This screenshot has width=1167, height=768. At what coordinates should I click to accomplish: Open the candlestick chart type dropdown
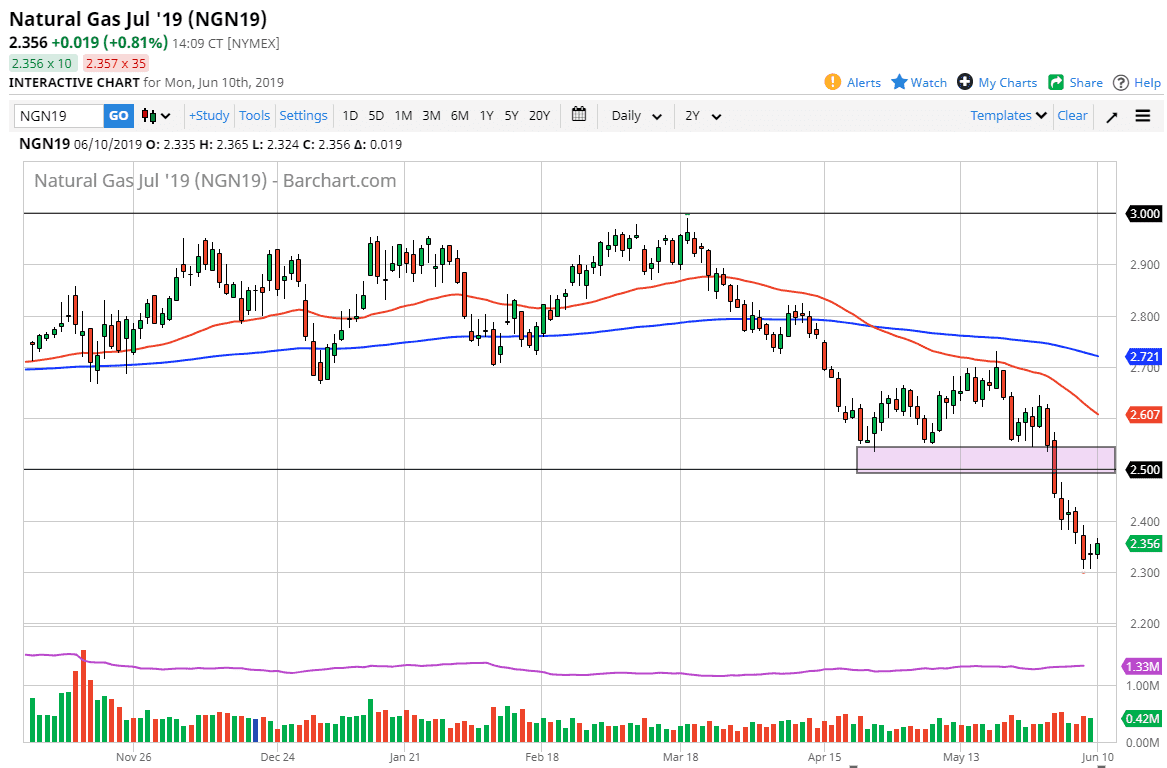tap(156, 115)
